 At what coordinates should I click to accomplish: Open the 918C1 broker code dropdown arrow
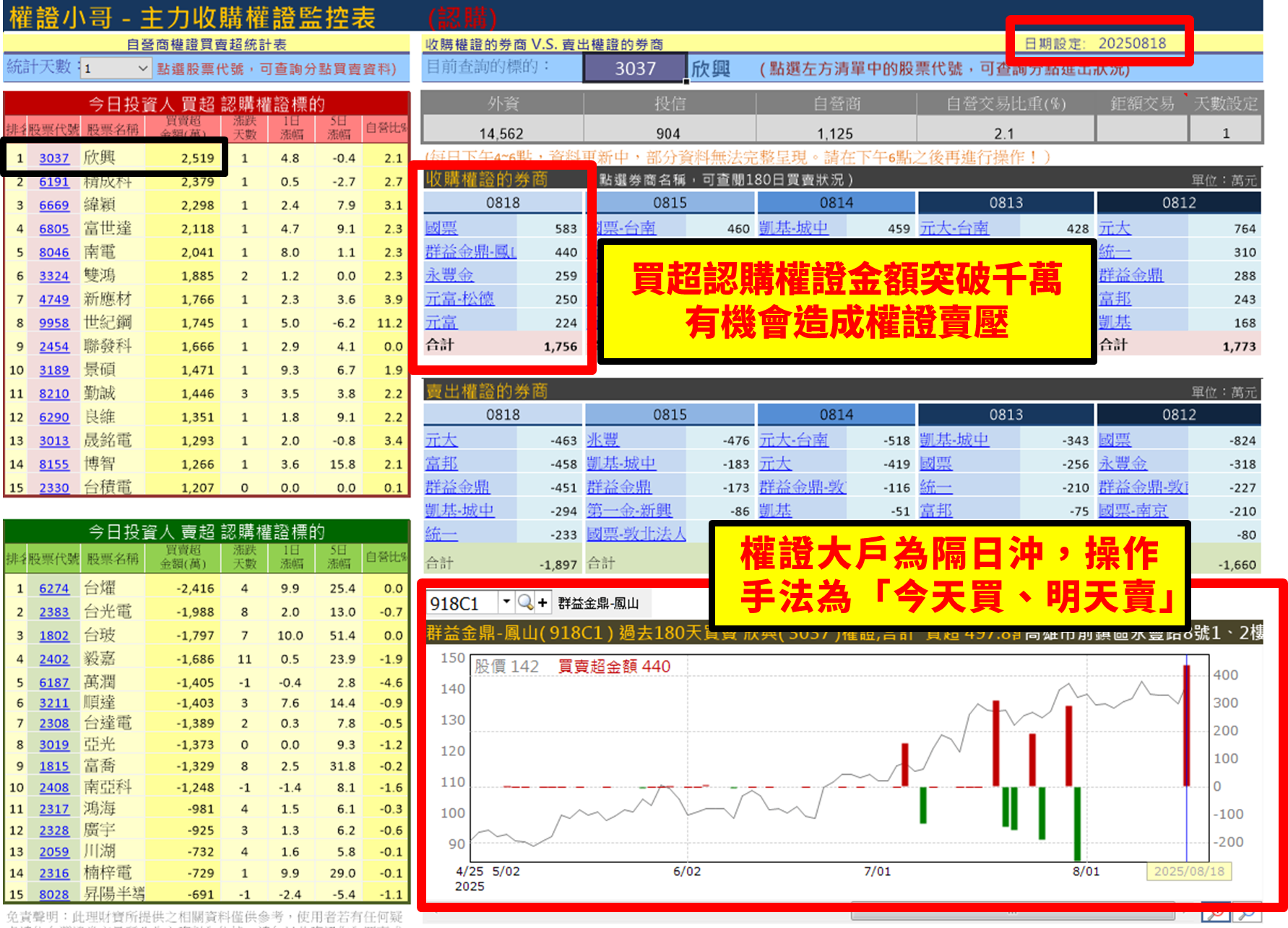[x=506, y=602]
